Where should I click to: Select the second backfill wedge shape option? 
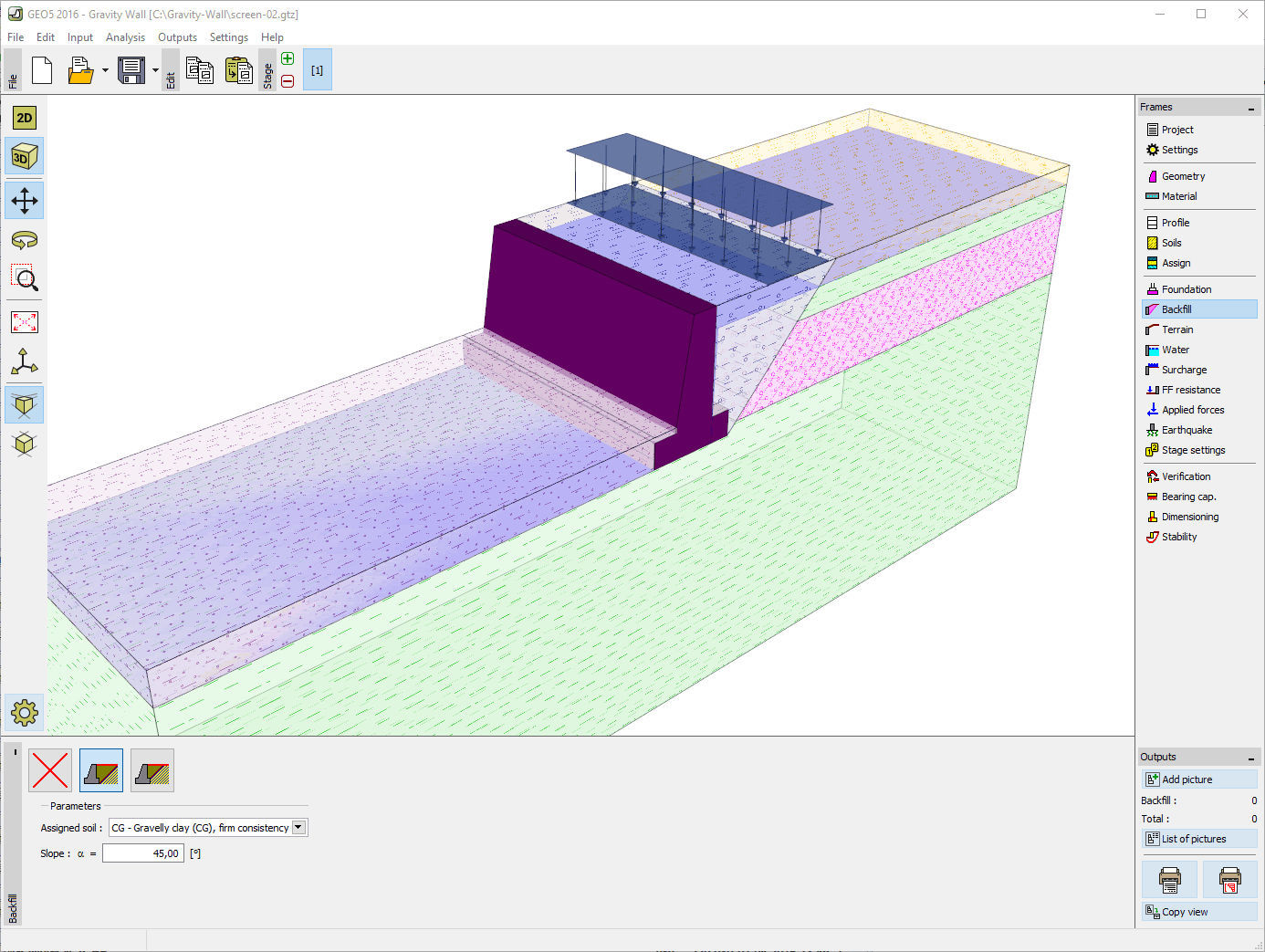point(152,769)
